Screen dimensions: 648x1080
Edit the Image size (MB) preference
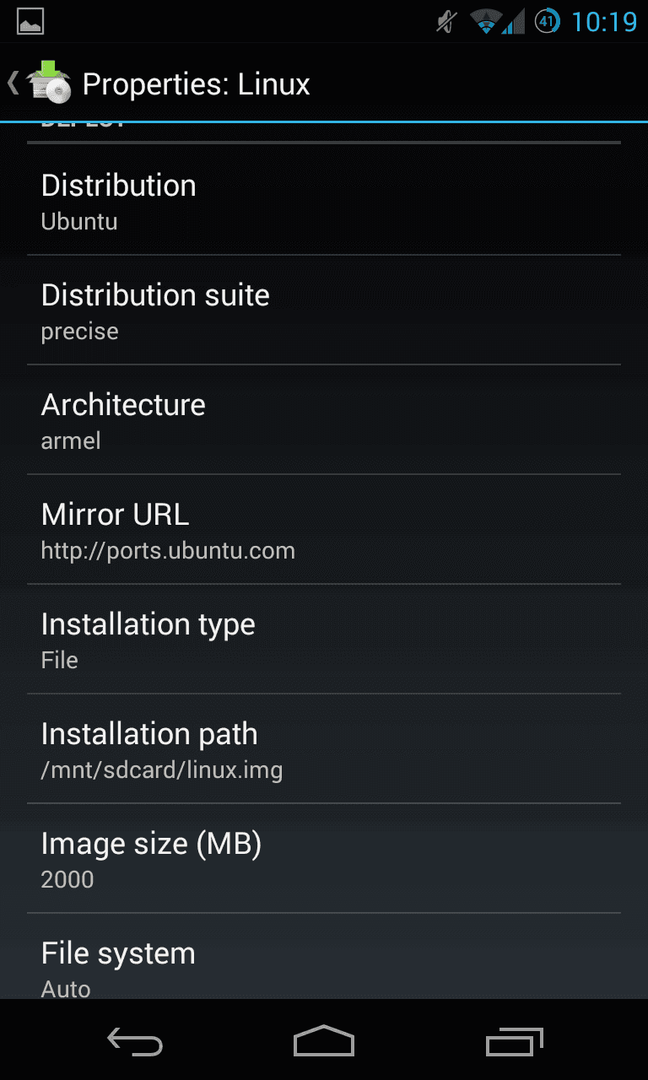(324, 858)
